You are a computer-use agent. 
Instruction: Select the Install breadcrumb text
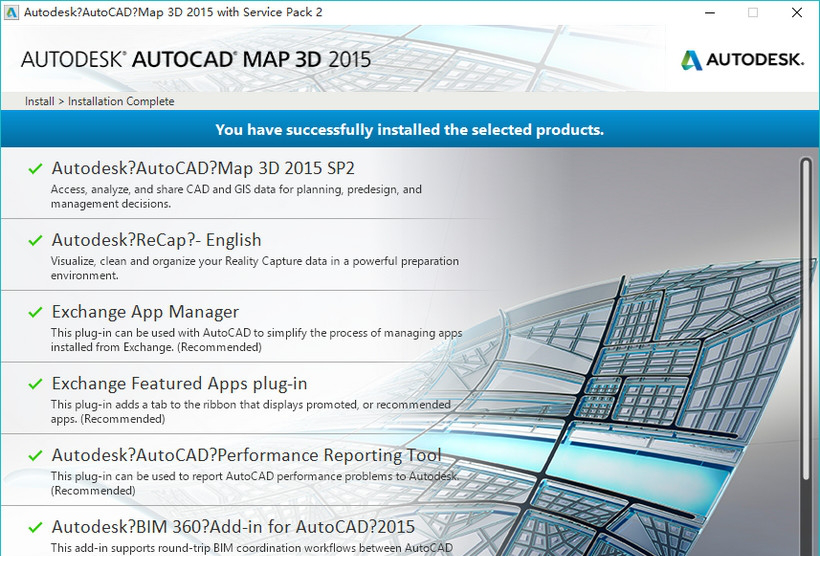point(39,101)
